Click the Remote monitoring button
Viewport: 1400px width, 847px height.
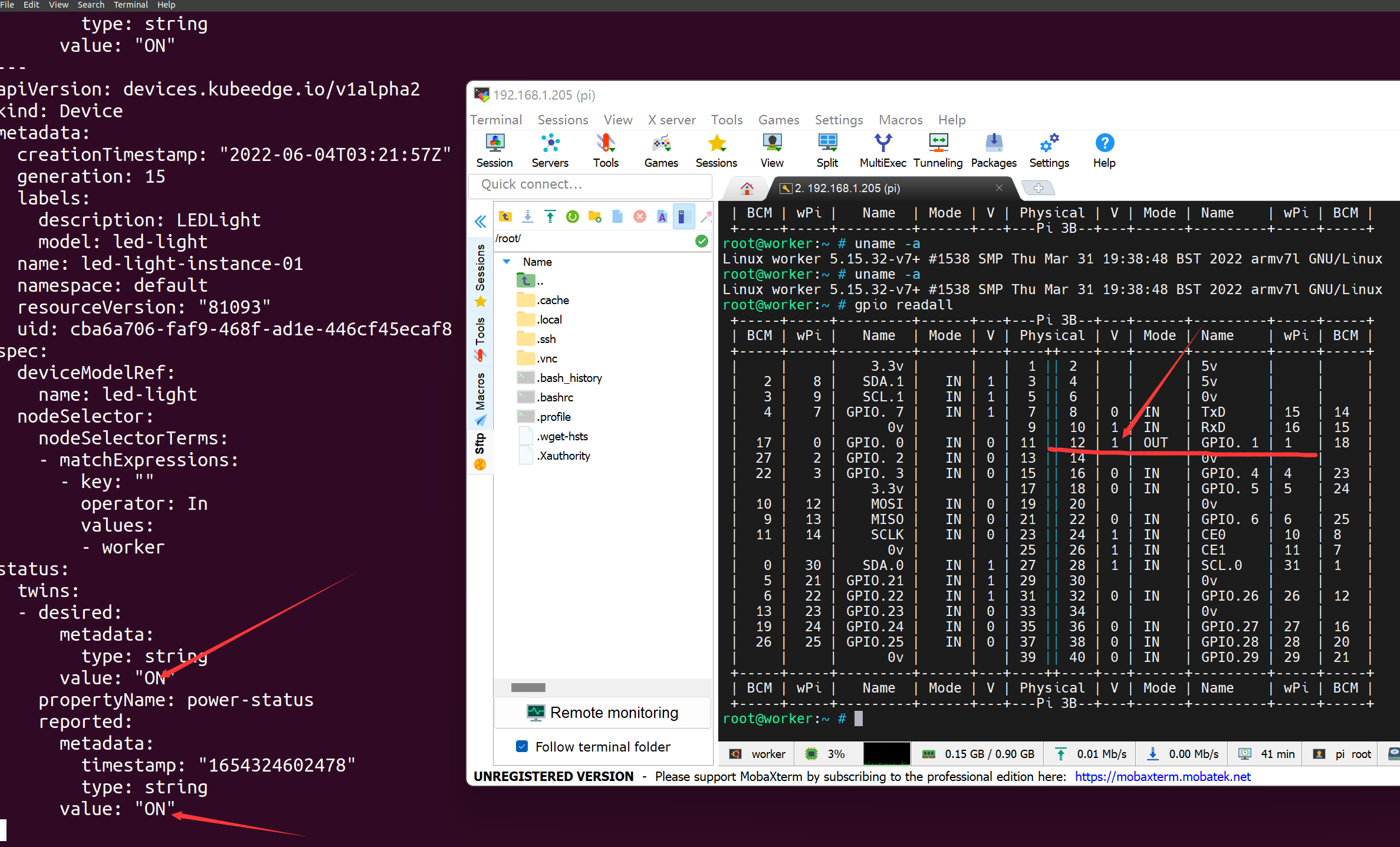point(602,713)
